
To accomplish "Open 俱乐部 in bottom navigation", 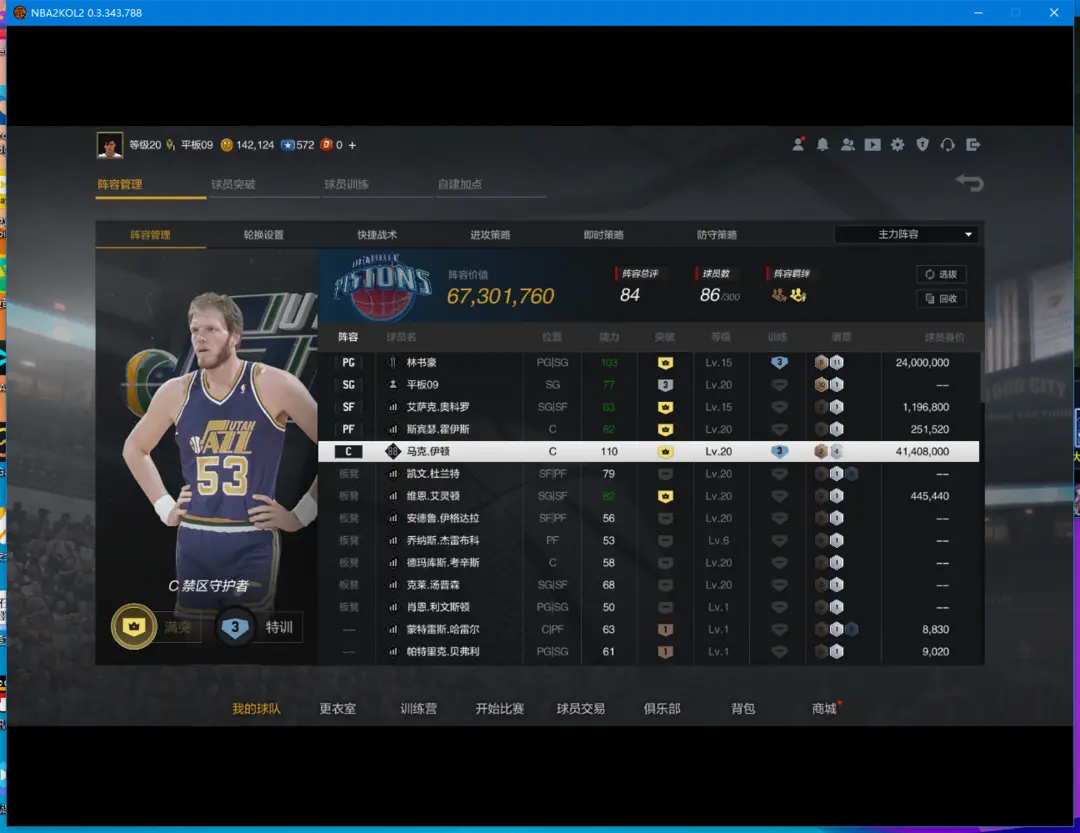I will coord(662,708).
